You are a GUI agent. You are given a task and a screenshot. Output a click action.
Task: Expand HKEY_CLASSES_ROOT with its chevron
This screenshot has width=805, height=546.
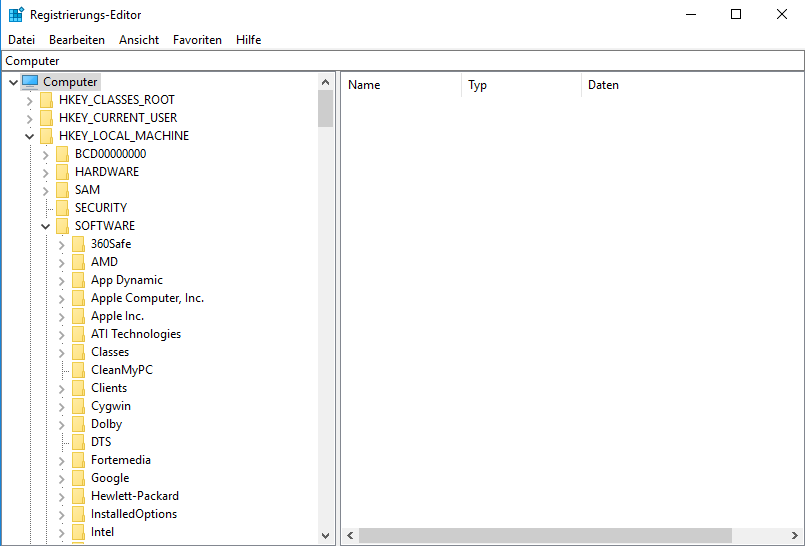pos(29,100)
